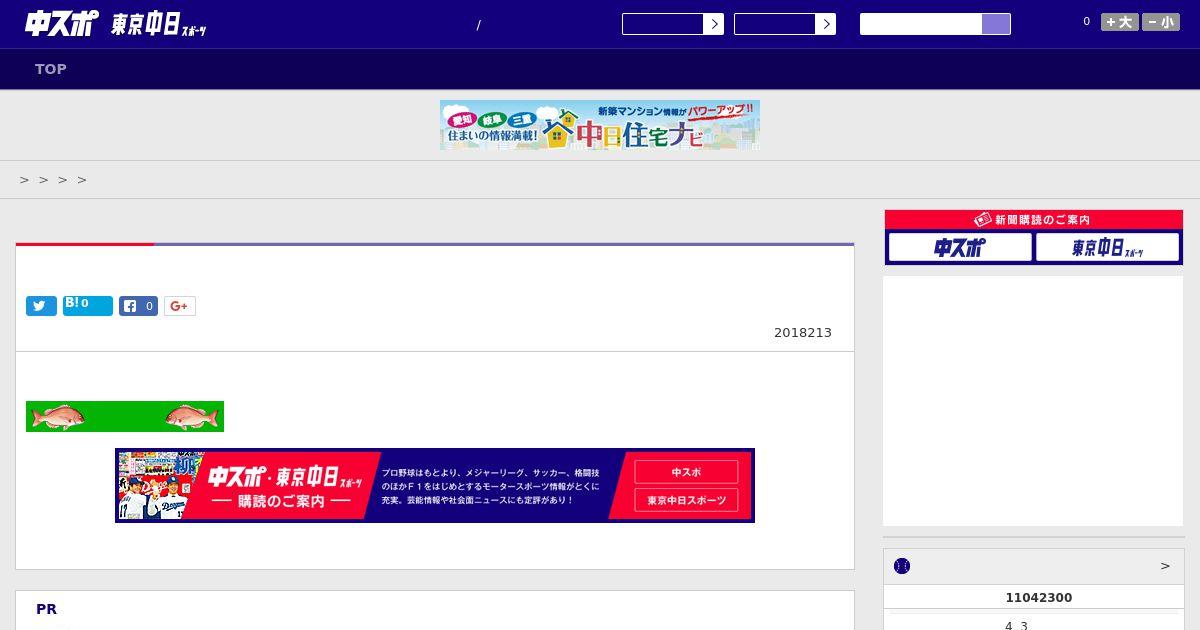Click the baseball icon in sidebar panel

click(902, 566)
